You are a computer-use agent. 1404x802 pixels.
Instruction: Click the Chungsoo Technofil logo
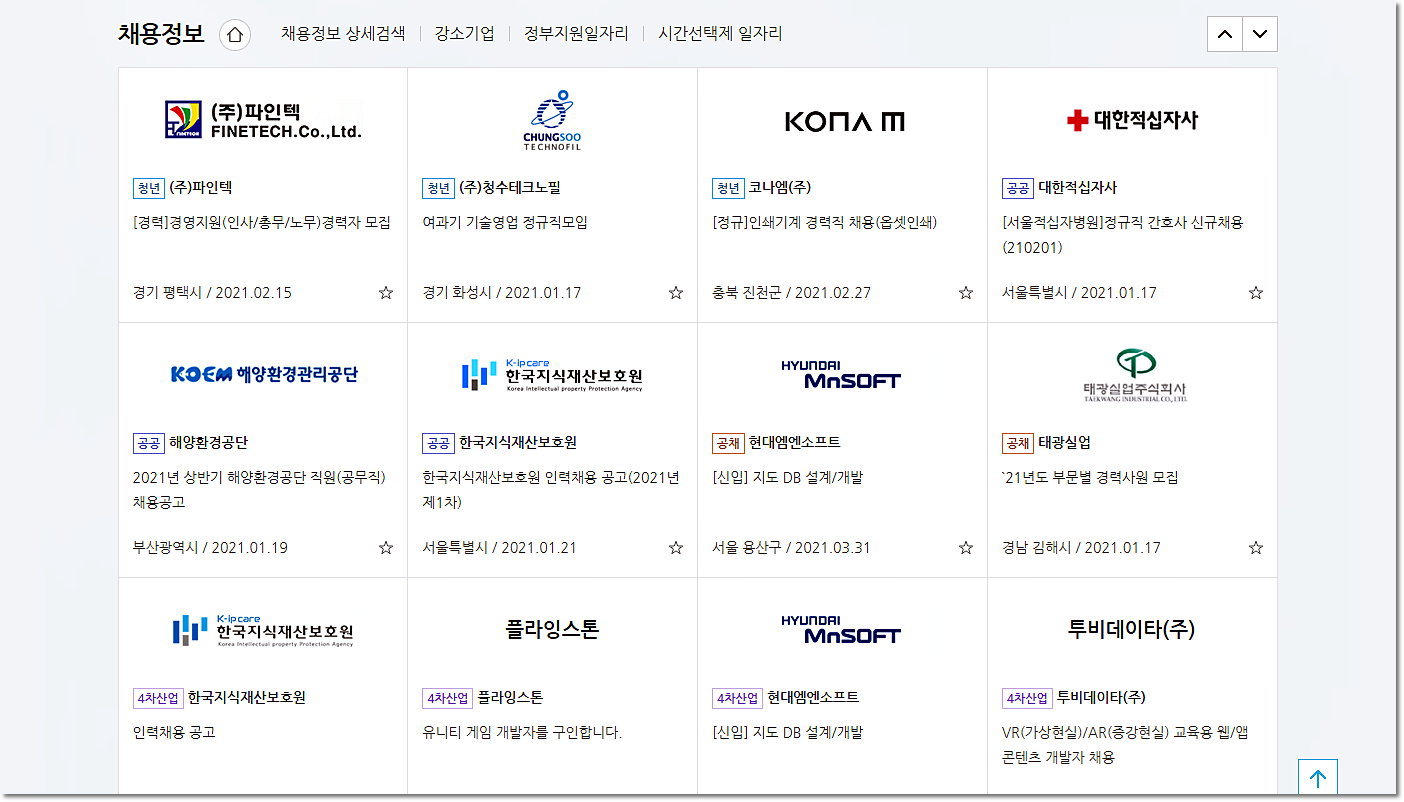552,120
